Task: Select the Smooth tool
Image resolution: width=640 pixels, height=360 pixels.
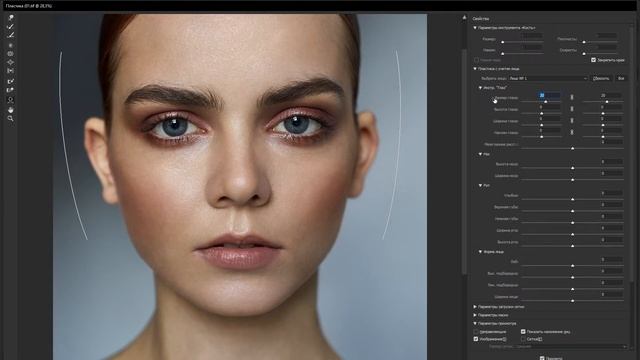Action: 11,36
